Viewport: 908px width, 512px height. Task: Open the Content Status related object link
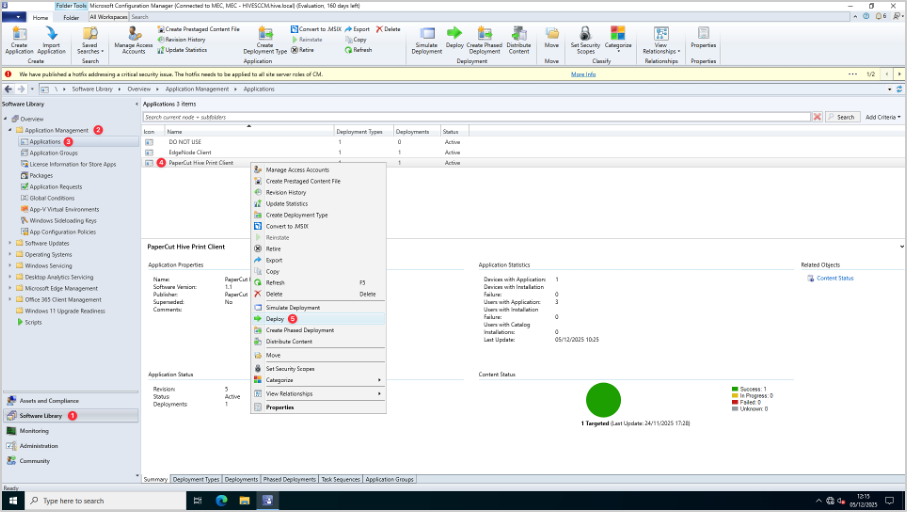click(834, 278)
